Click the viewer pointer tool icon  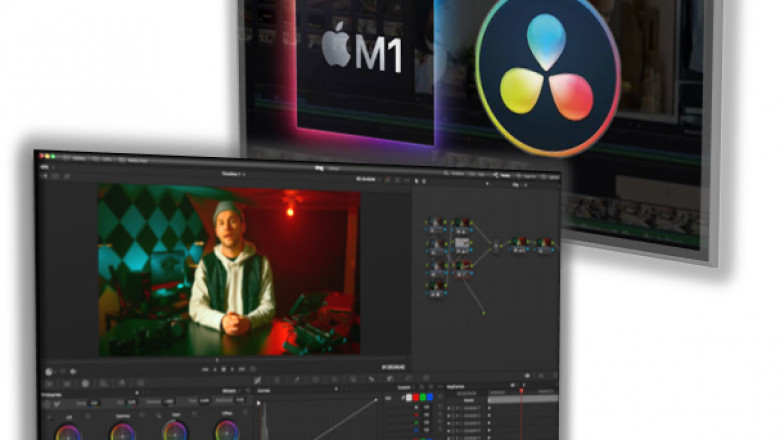tap(417, 180)
